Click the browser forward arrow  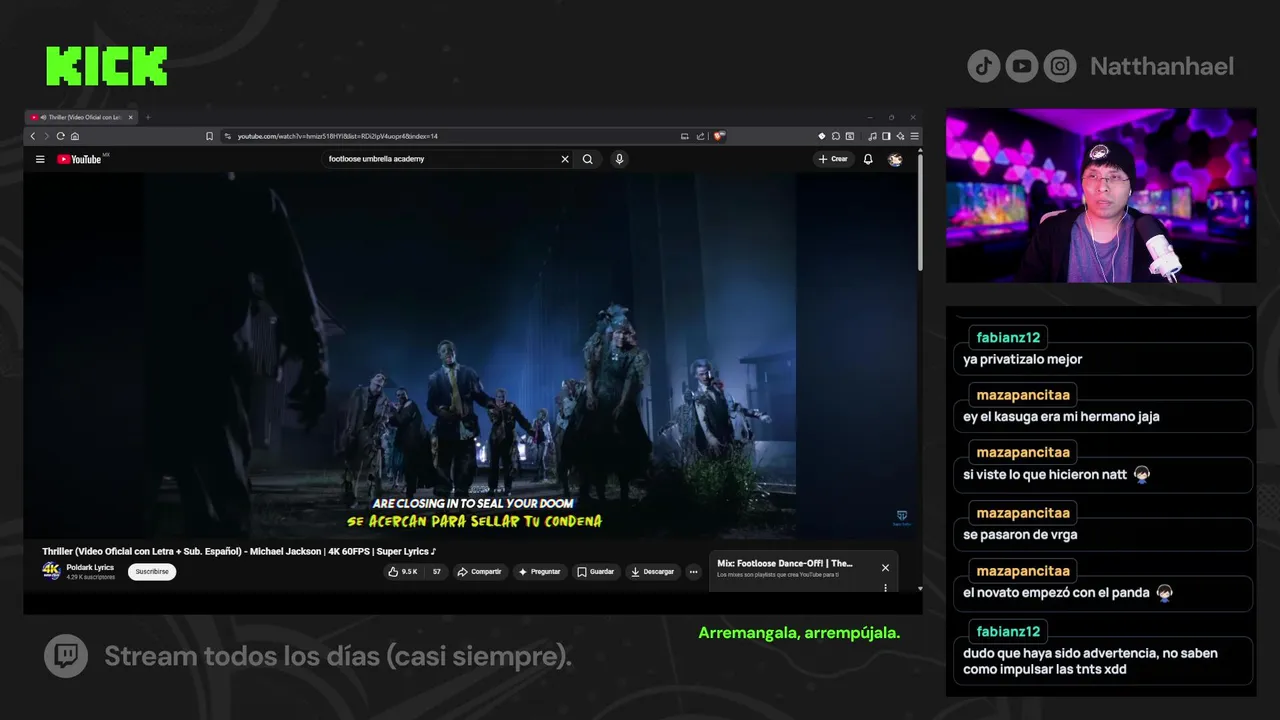pyautogui.click(x=46, y=136)
